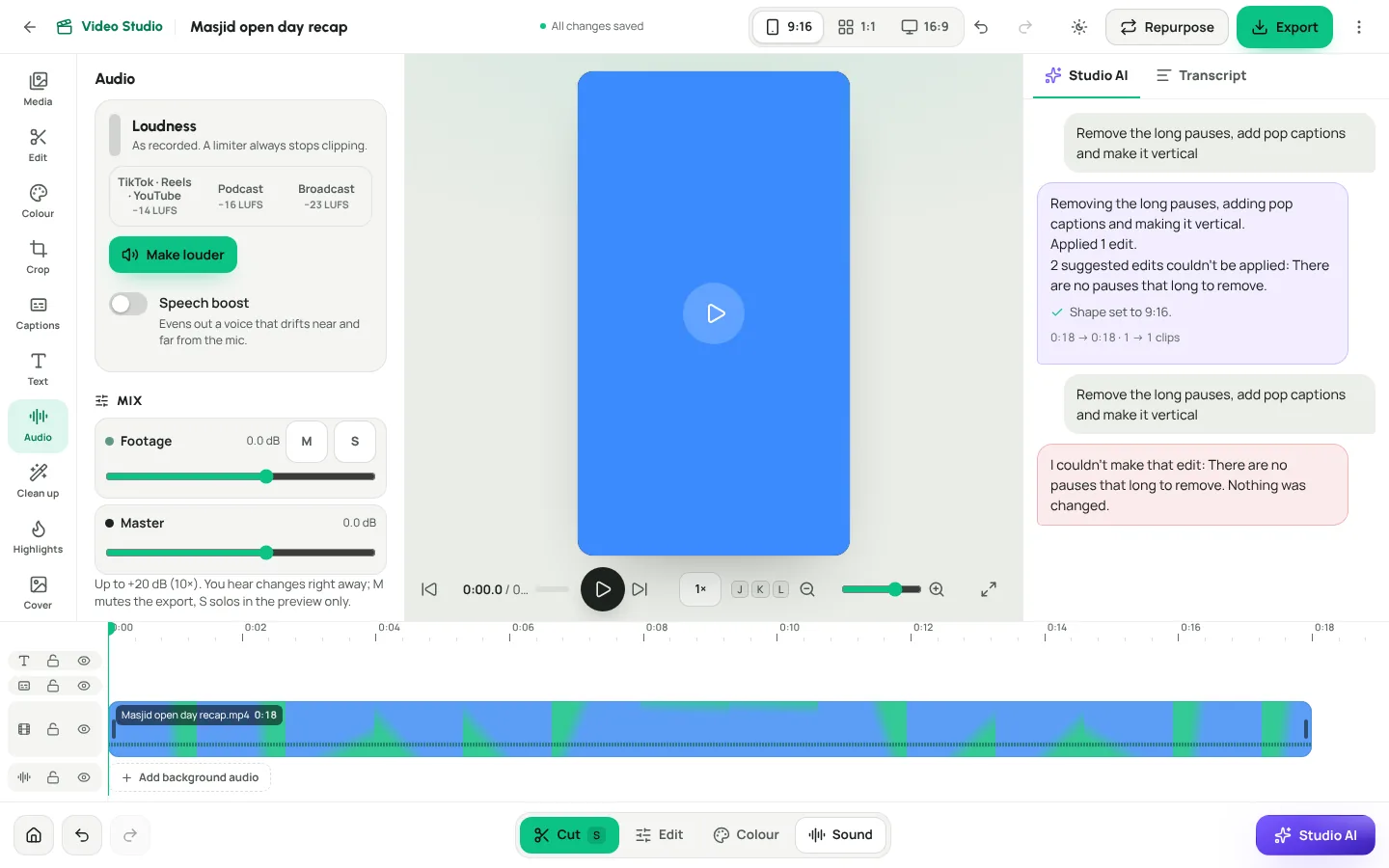The height and width of the screenshot is (868, 1389).
Task: Click the top bar redo arrow
Action: pyautogui.click(x=1025, y=27)
